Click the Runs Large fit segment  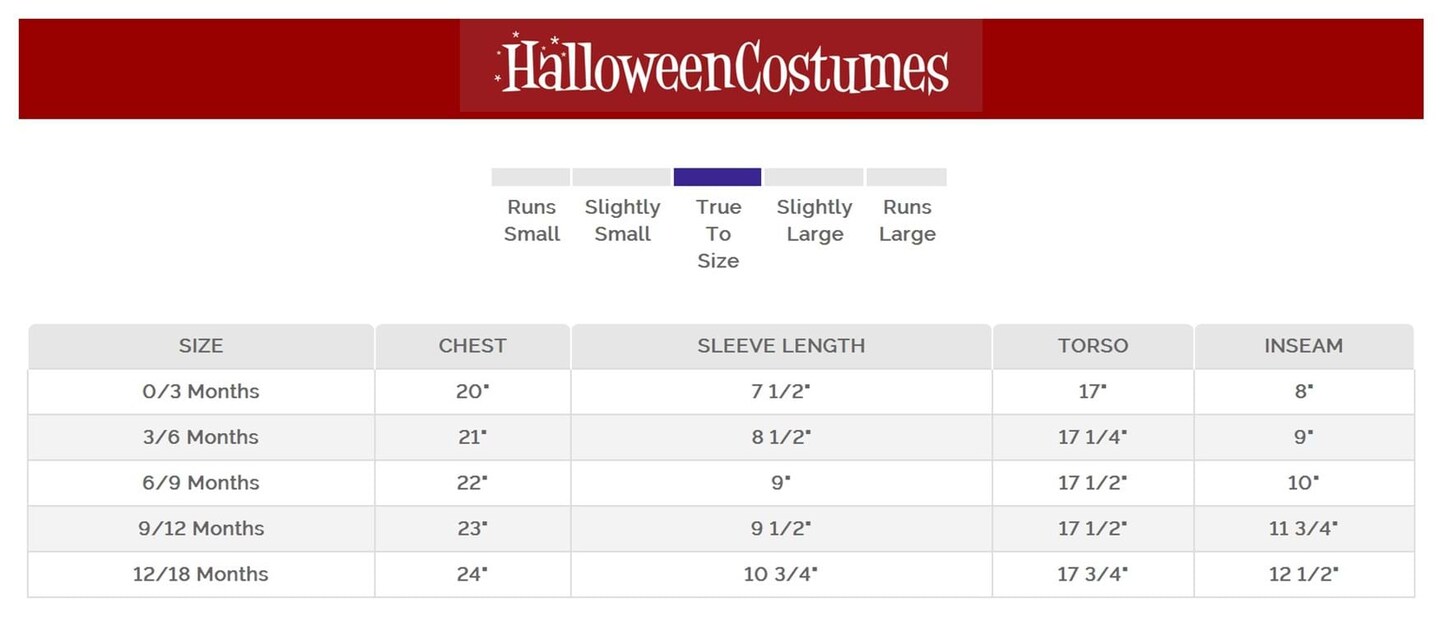coord(906,177)
